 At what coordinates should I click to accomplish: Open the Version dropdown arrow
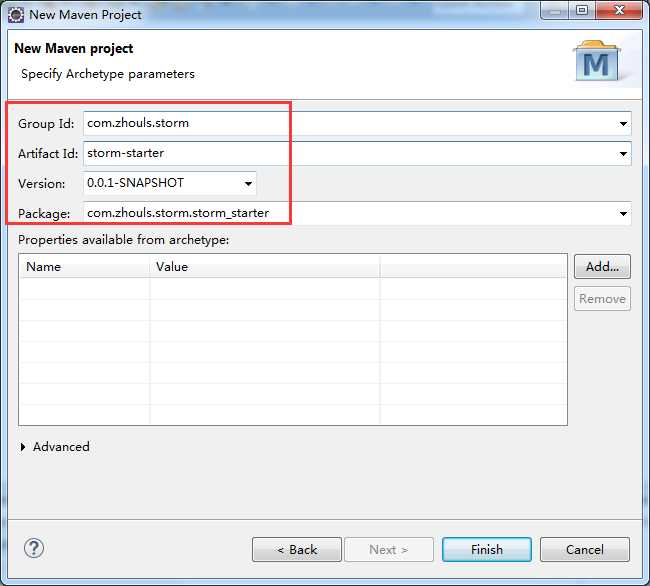pyautogui.click(x=248, y=184)
